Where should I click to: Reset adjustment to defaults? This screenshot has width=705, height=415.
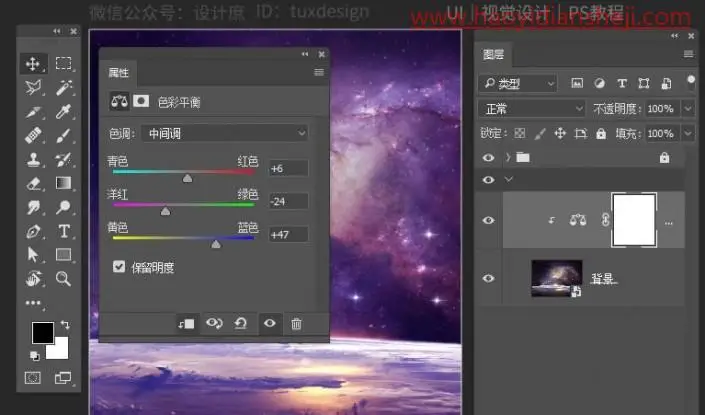[241, 323]
